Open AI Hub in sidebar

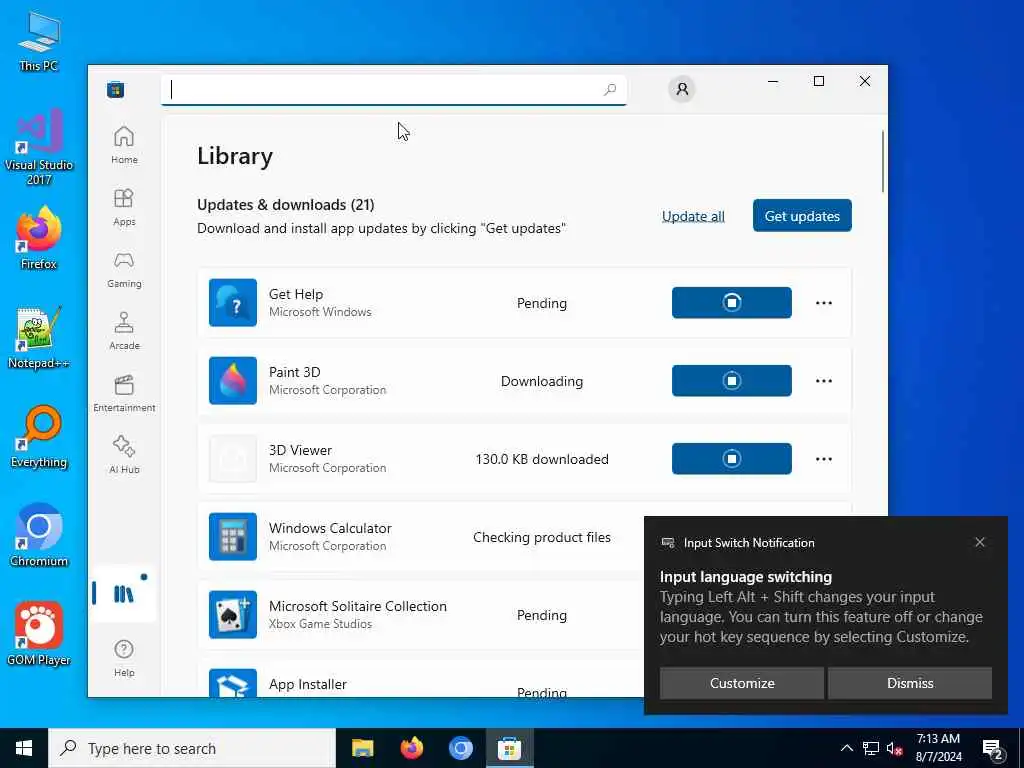point(124,455)
